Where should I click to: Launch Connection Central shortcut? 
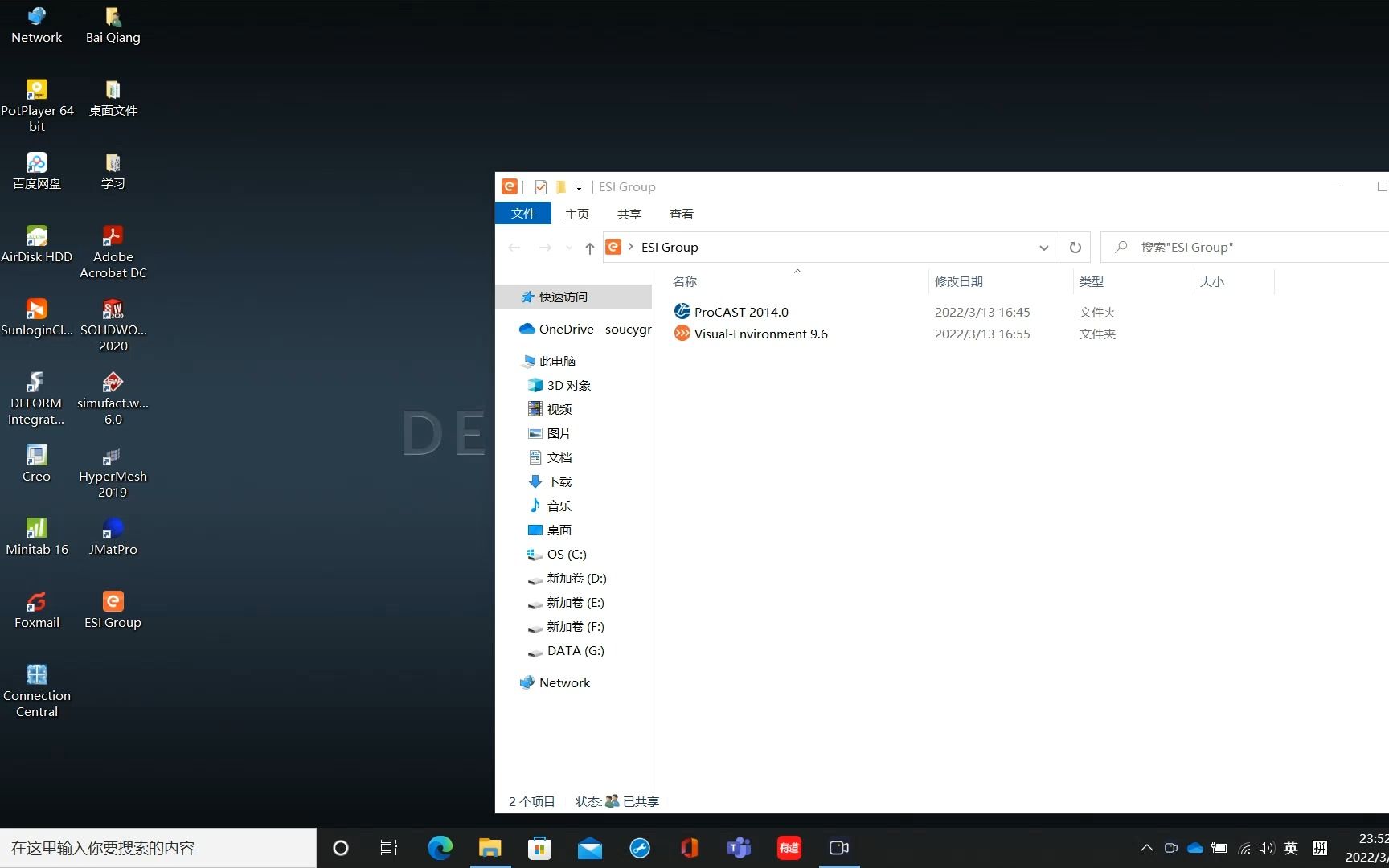(x=37, y=690)
